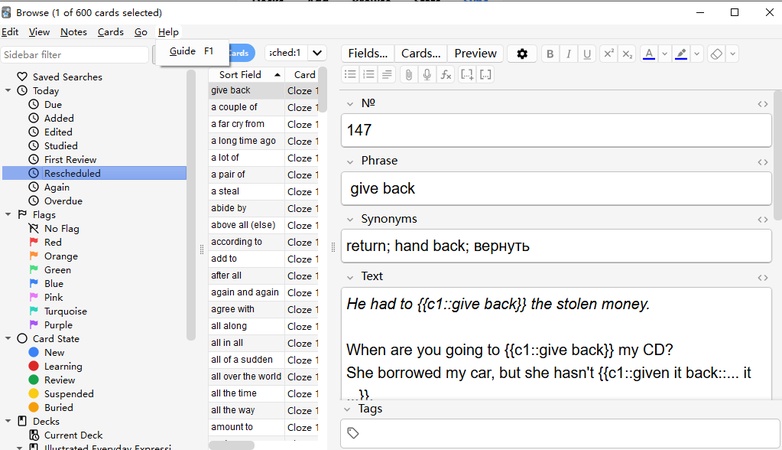
Task: Sort by the Sort Field column header
Action: pos(246,75)
